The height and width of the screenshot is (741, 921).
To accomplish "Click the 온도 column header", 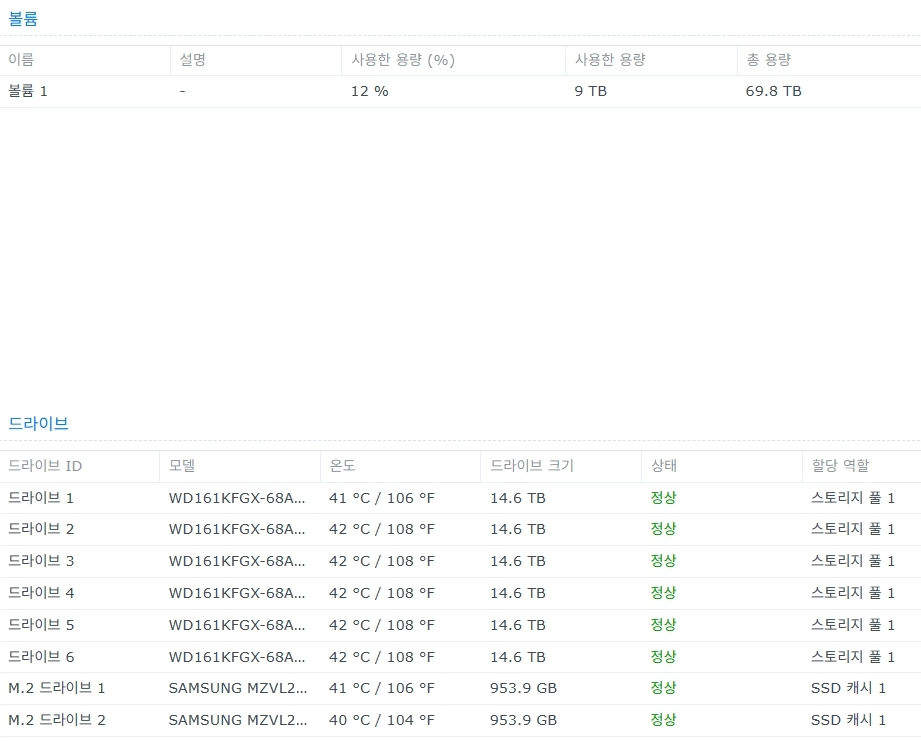I will point(342,466).
